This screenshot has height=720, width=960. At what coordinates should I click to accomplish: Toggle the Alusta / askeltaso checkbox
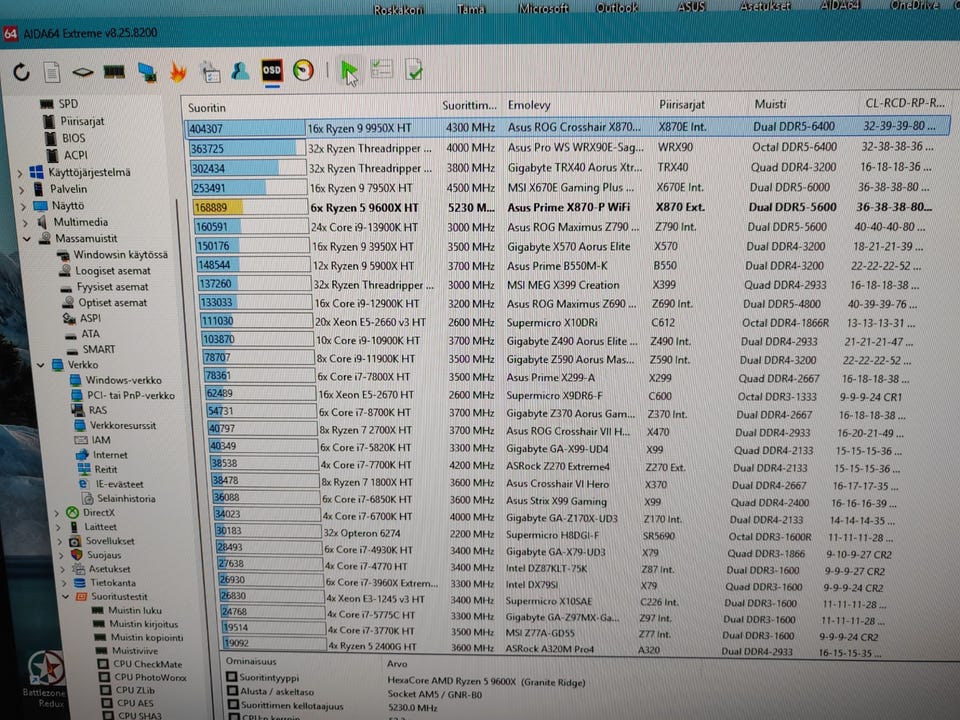point(233,691)
